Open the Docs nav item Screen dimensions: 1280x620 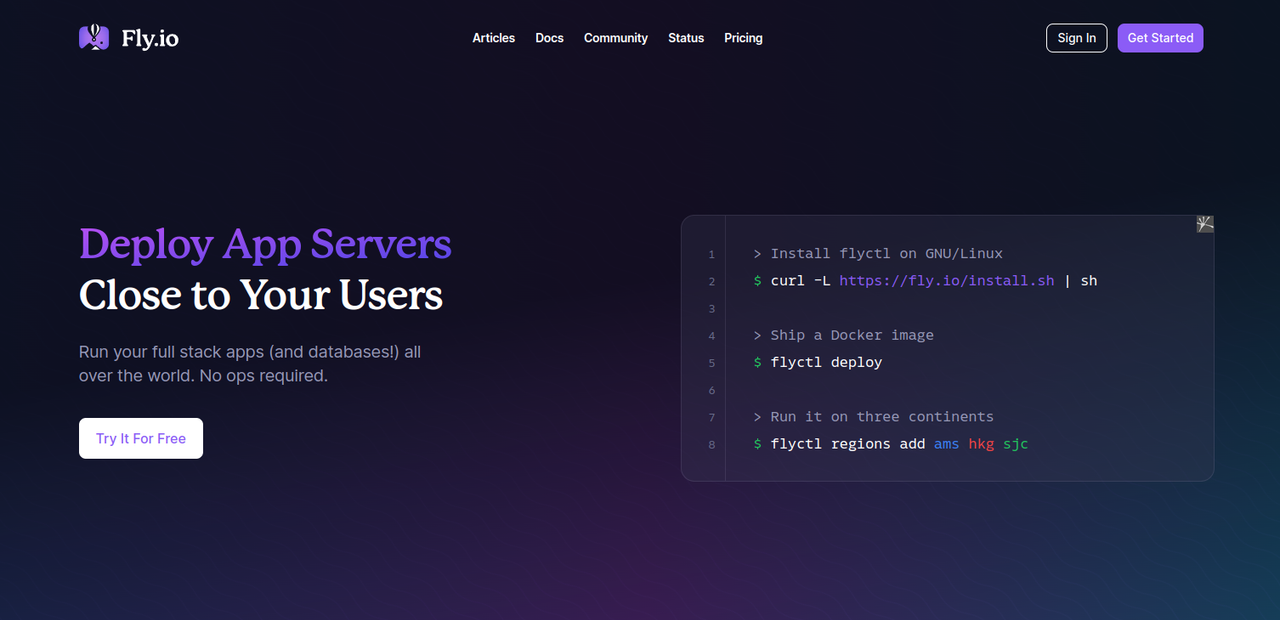pos(549,38)
